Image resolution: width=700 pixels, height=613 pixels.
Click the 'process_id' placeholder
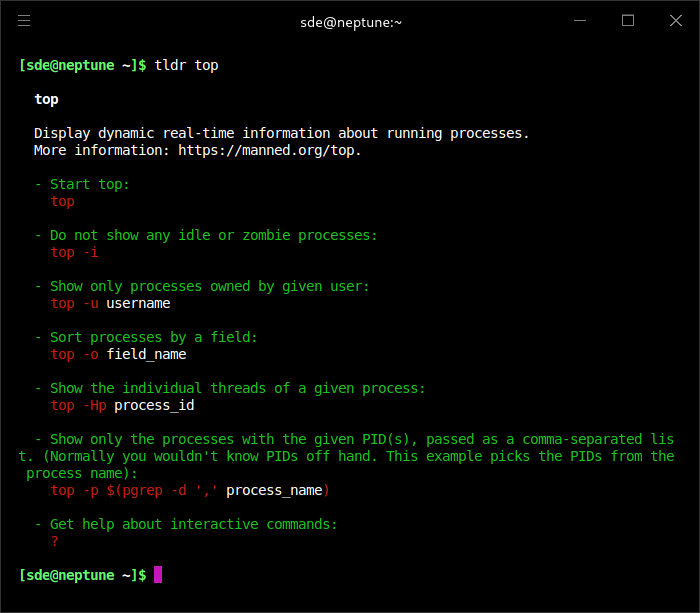(x=154, y=405)
